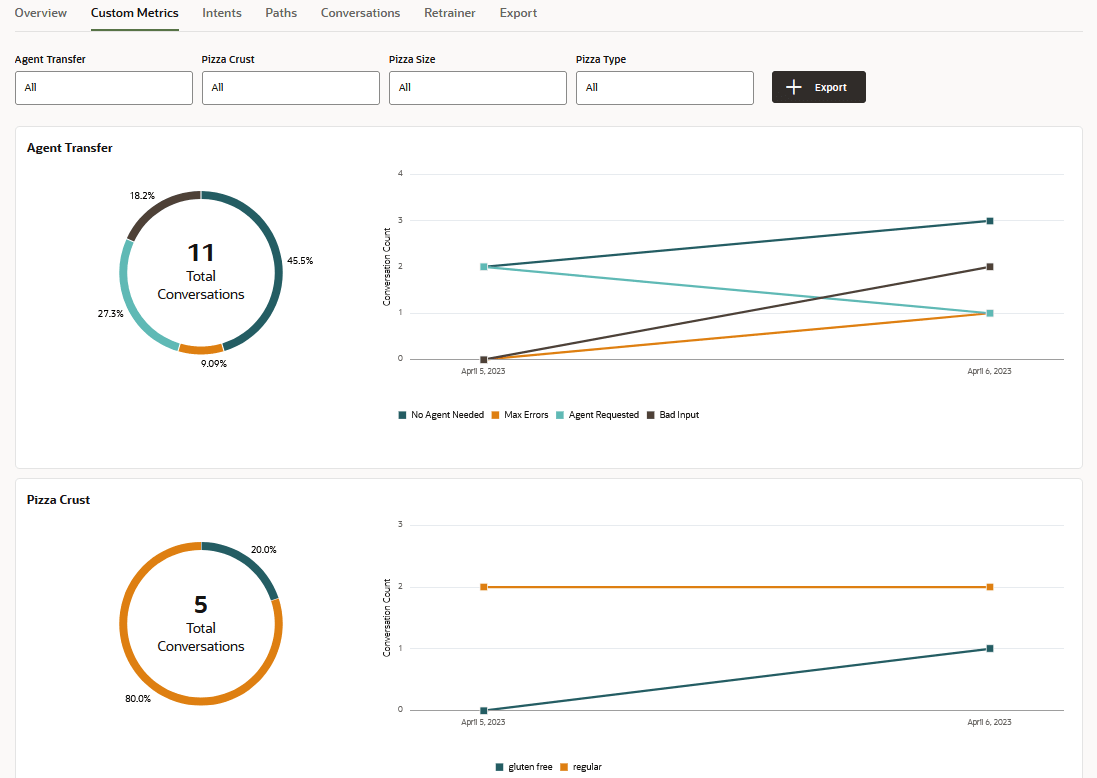The width and height of the screenshot is (1097, 778).
Task: Open the Pizza Crust filter dropdown
Action: (x=290, y=88)
